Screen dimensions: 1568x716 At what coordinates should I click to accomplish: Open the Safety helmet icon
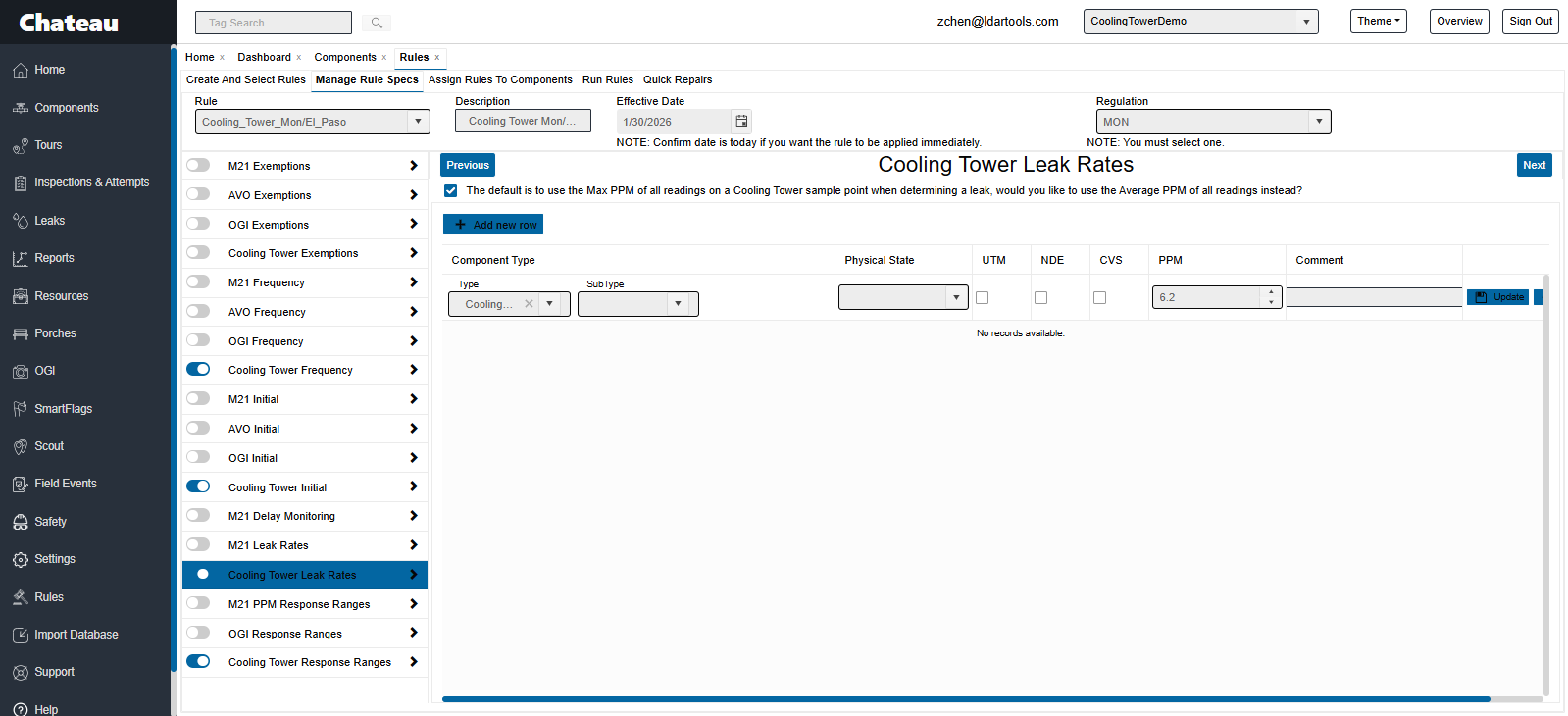point(20,522)
